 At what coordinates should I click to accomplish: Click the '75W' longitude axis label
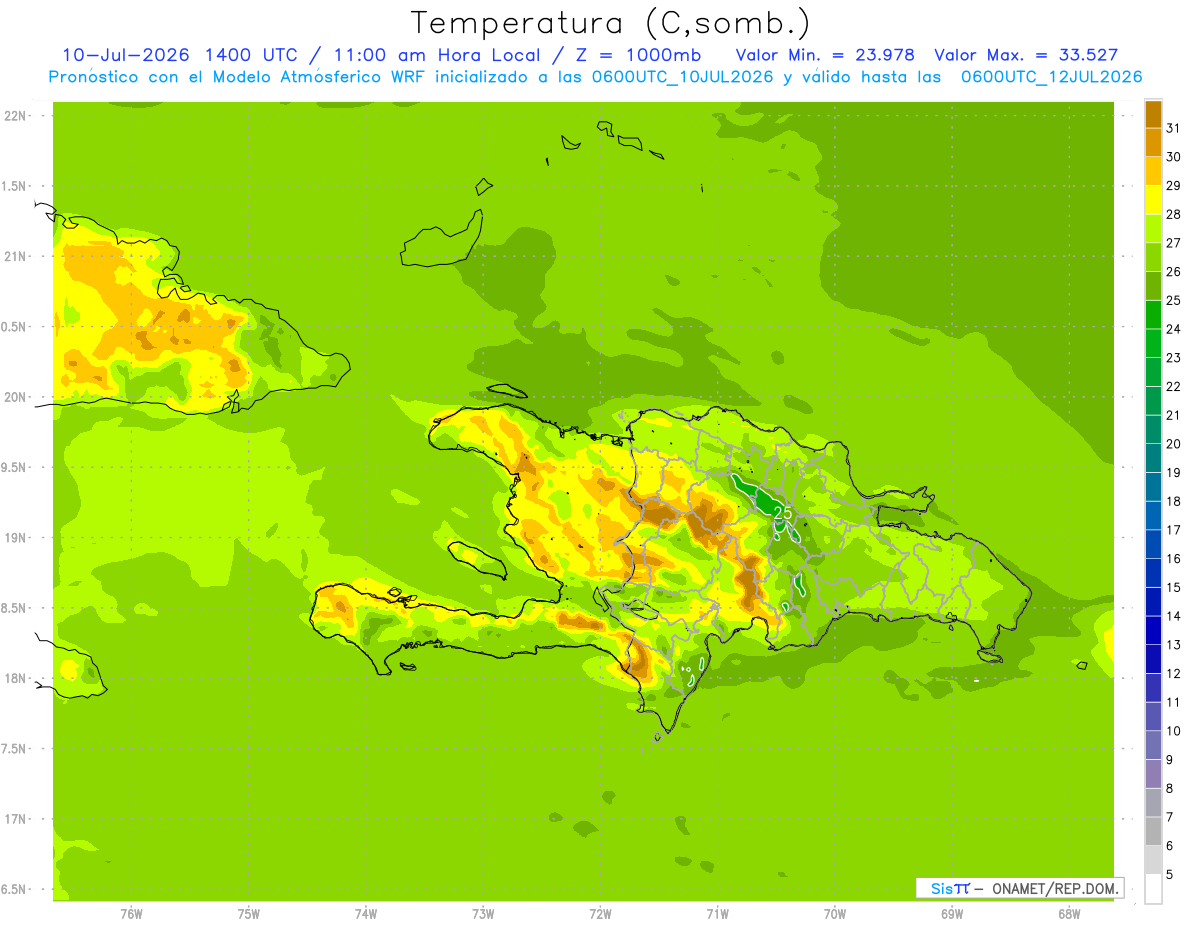coord(249,914)
